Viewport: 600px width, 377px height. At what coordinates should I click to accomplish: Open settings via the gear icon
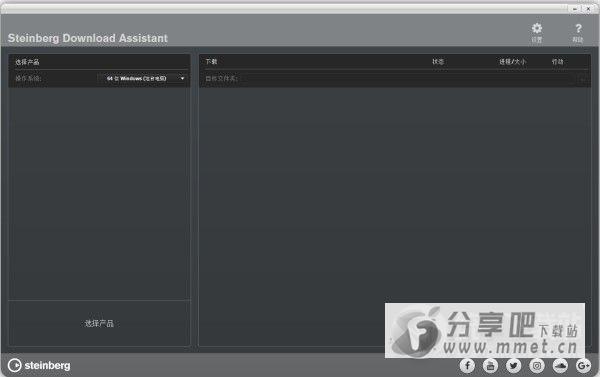coord(537,28)
